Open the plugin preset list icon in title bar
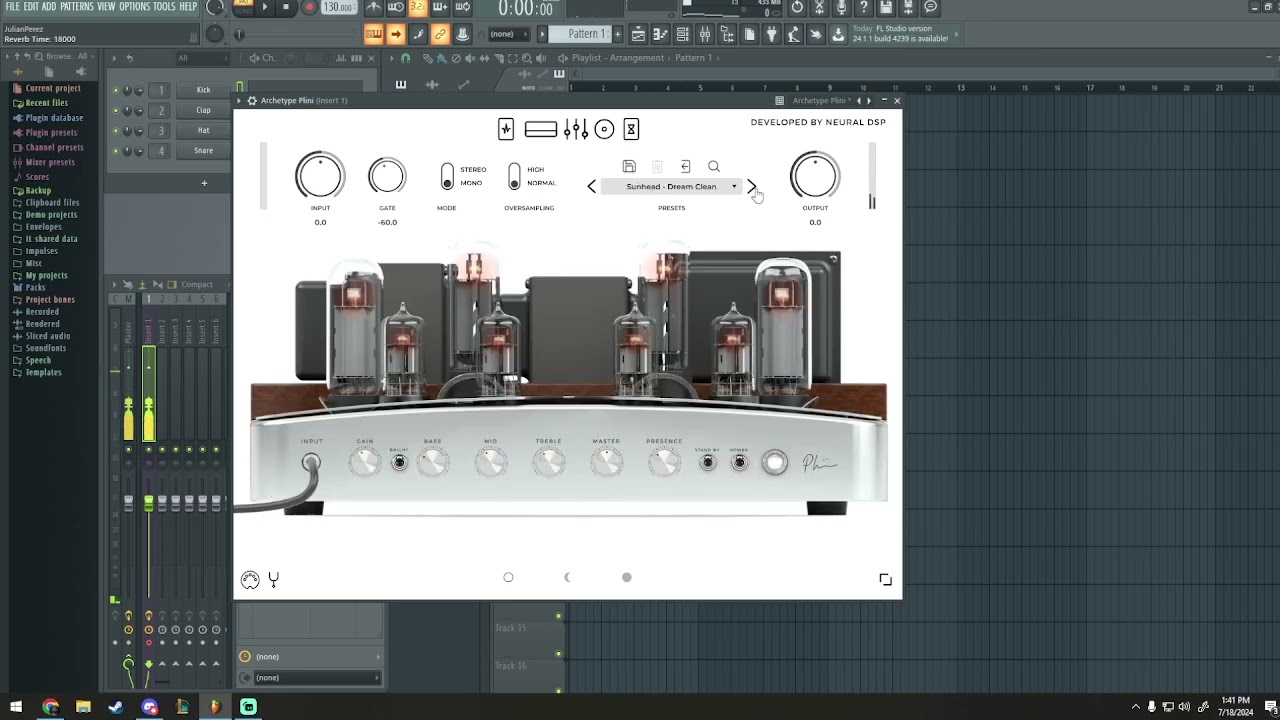The height and width of the screenshot is (720, 1280). [x=779, y=101]
